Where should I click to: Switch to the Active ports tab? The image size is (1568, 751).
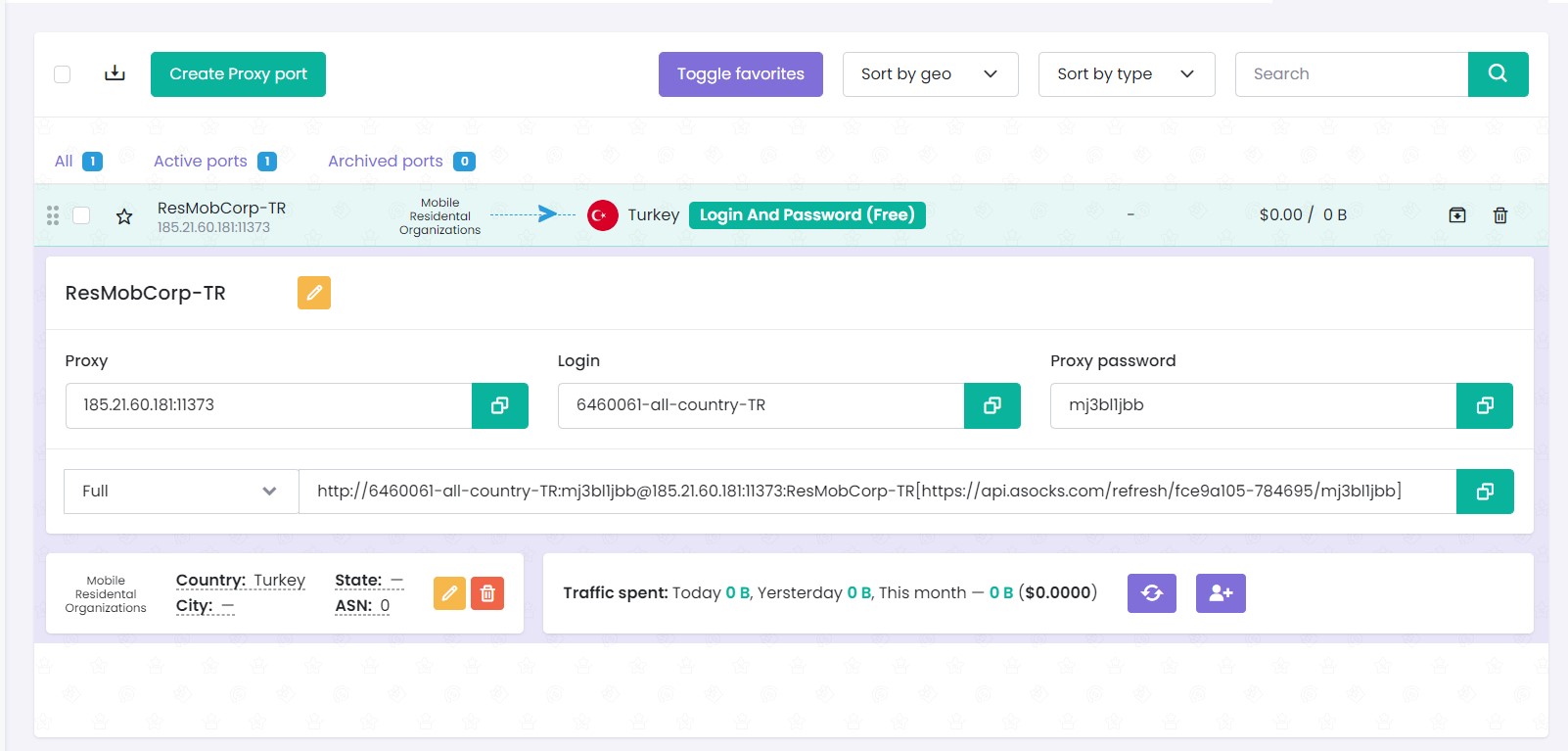tap(201, 162)
